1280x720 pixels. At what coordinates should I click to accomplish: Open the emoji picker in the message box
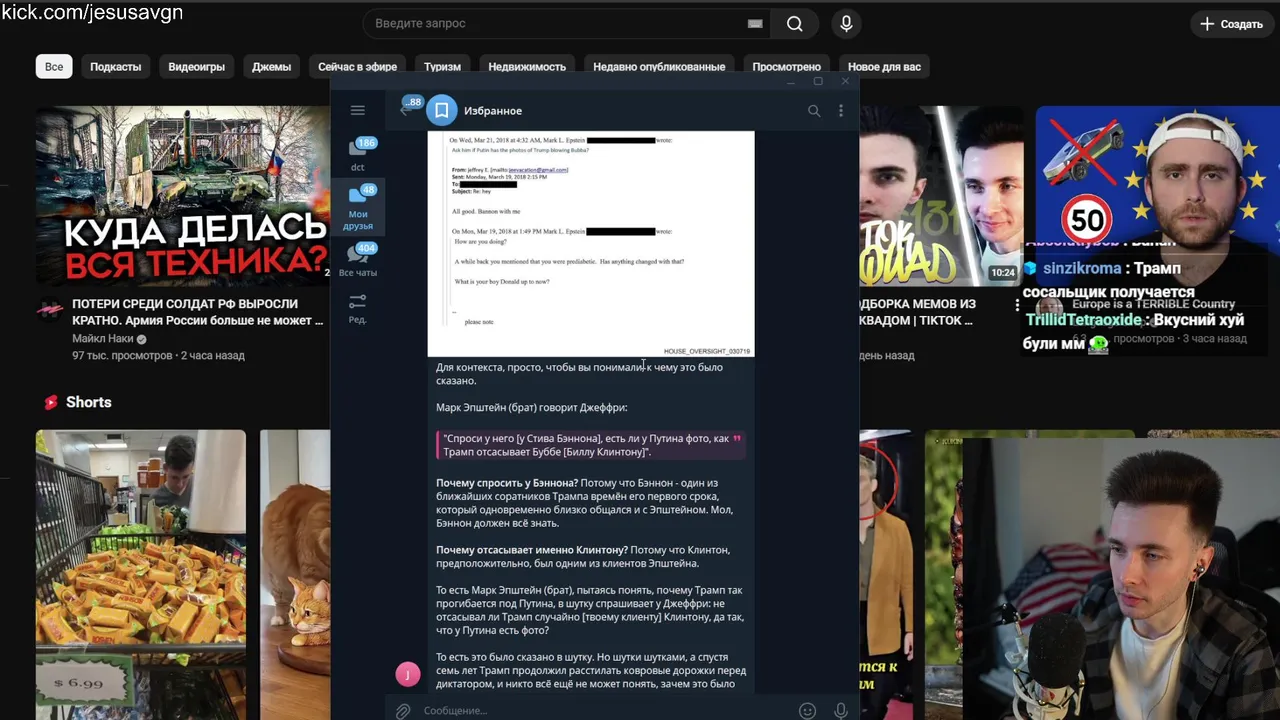tap(807, 710)
